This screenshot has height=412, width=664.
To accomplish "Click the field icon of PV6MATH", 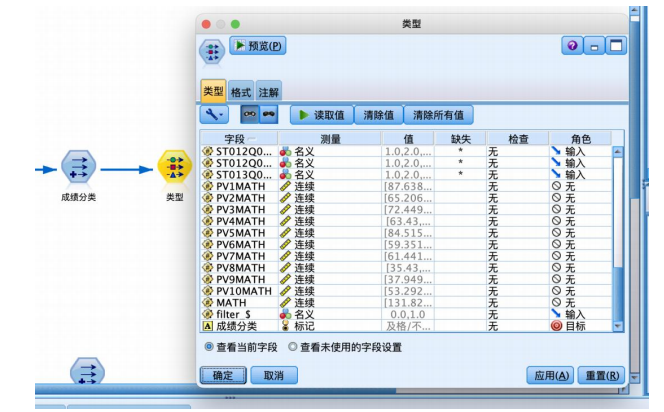I will pos(208,244).
